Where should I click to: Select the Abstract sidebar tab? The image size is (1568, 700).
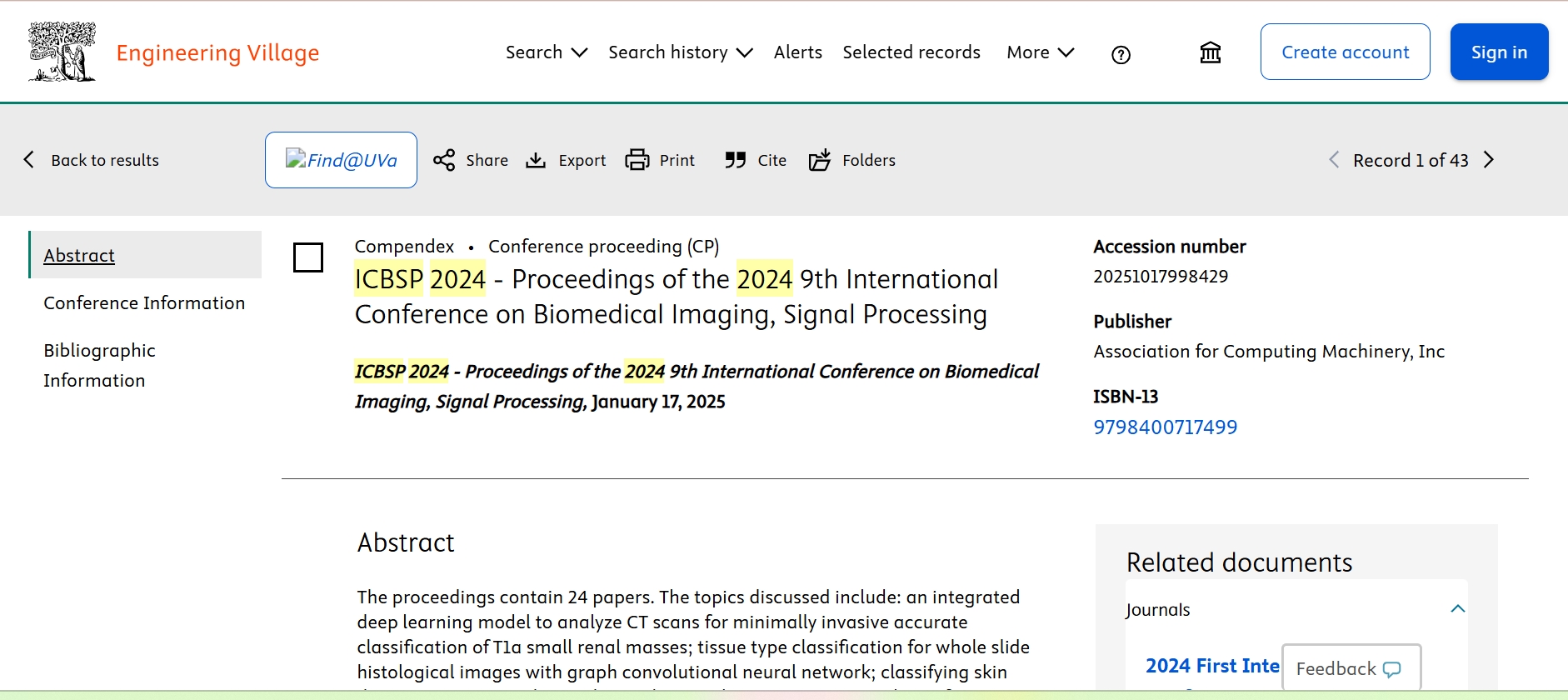click(x=146, y=255)
